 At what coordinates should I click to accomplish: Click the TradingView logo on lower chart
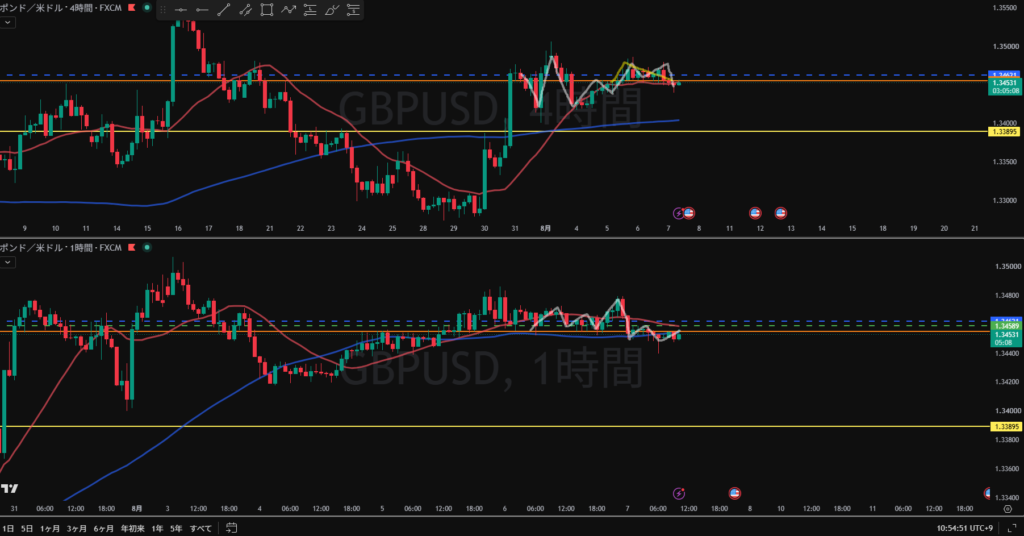9,488
